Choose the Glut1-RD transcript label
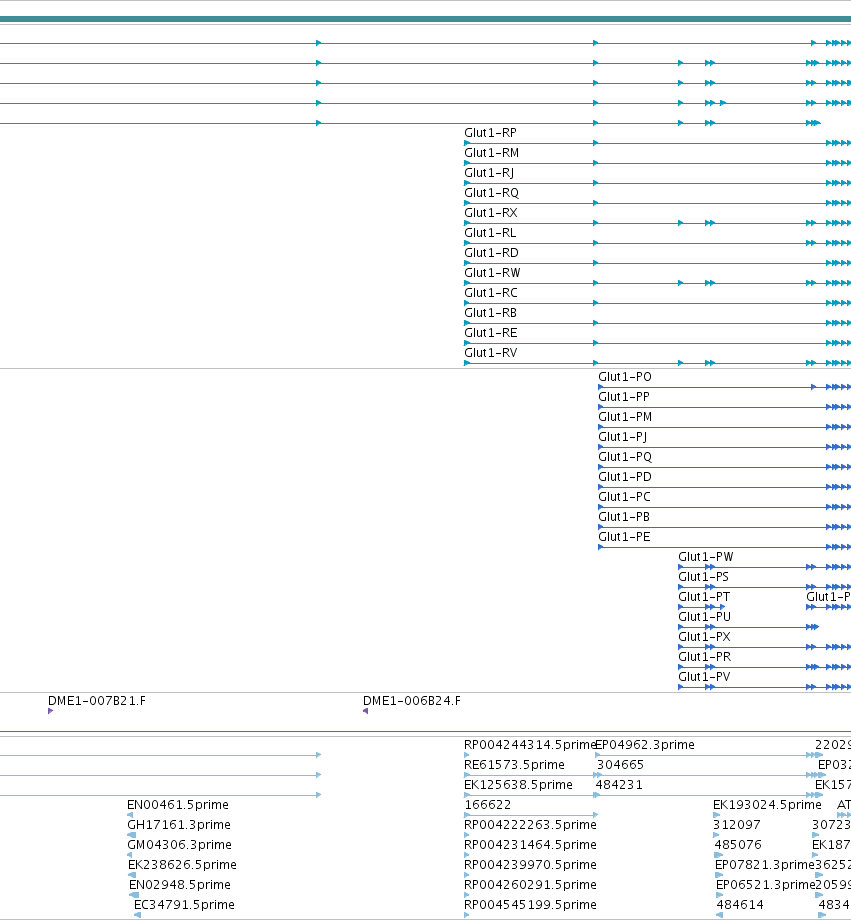 pyautogui.click(x=491, y=253)
